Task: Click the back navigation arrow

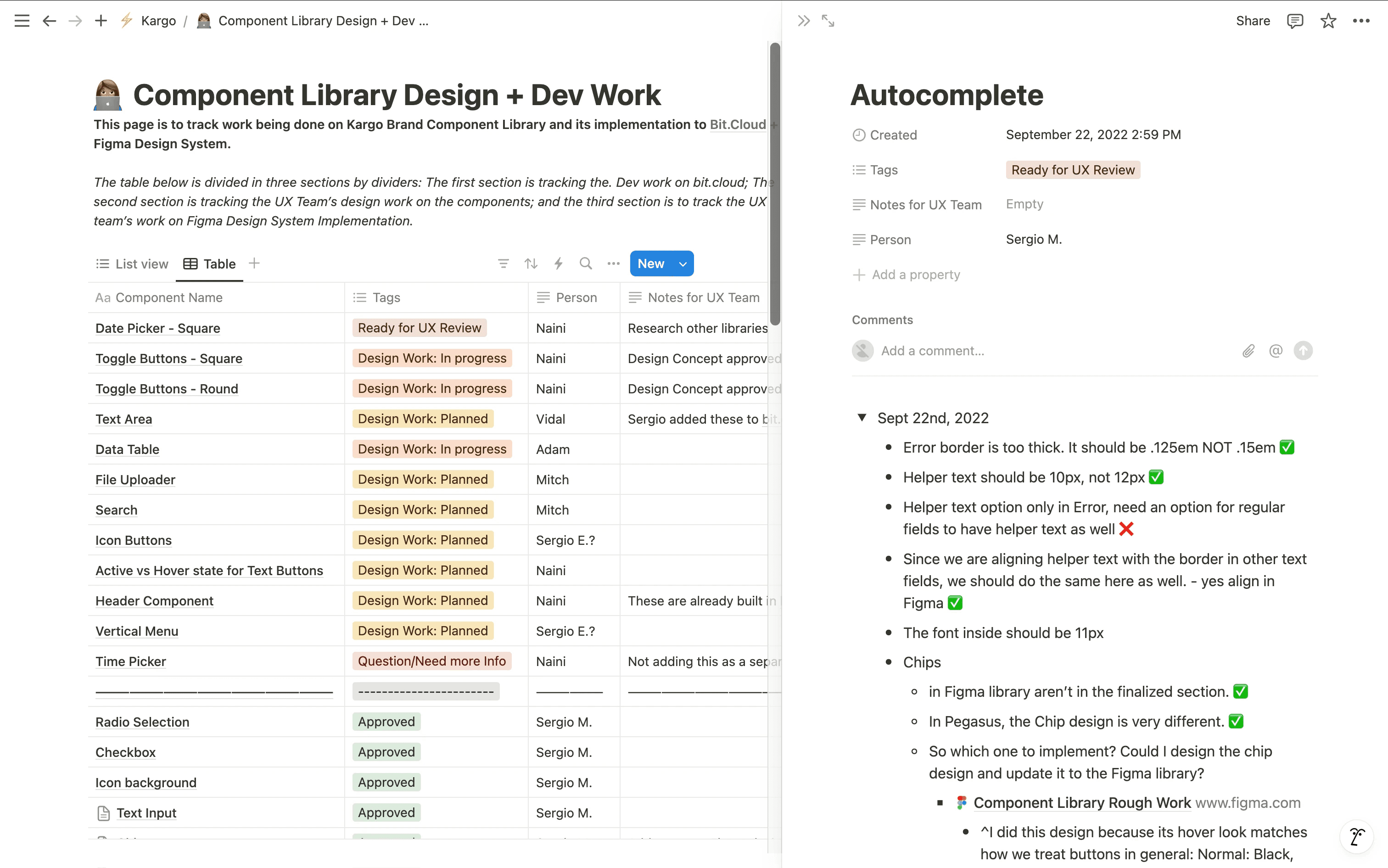Action: coord(50,21)
